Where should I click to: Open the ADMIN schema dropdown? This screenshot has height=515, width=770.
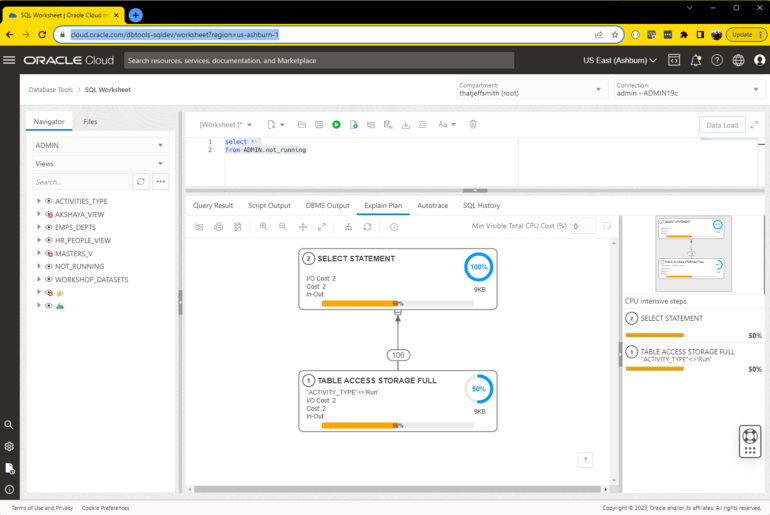click(100, 145)
